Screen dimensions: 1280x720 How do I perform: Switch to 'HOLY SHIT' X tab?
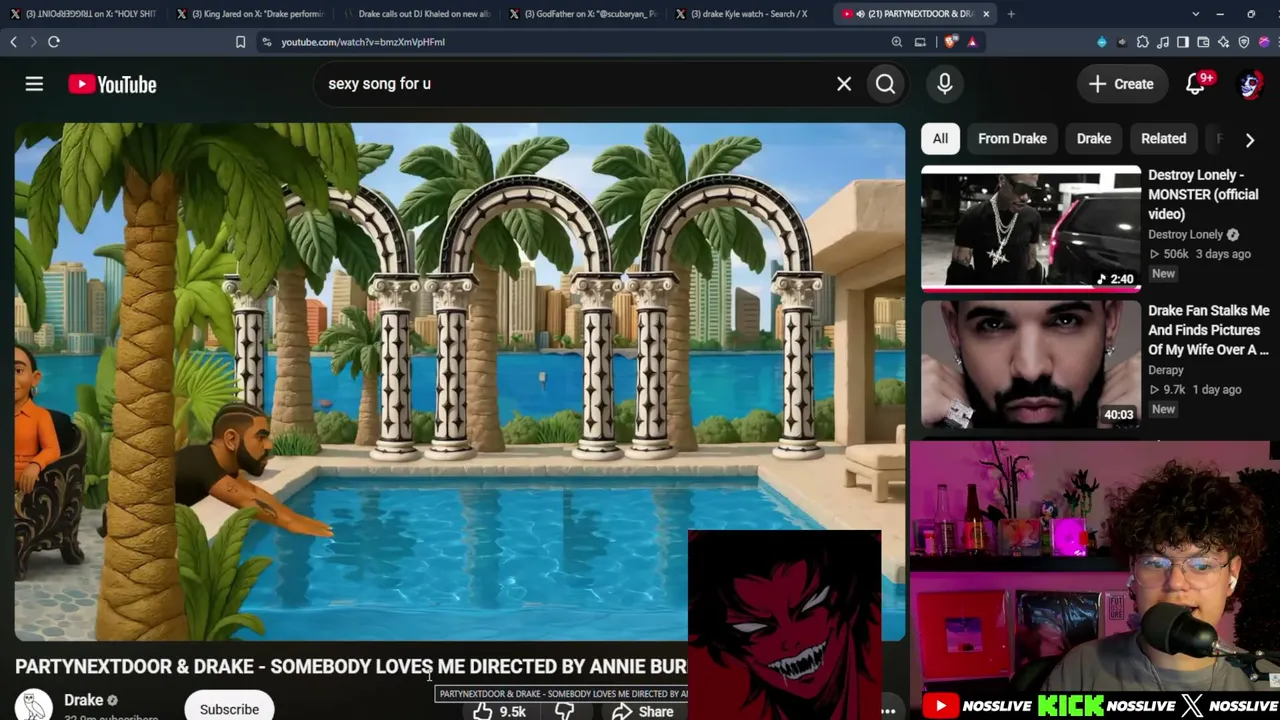[x=84, y=14]
